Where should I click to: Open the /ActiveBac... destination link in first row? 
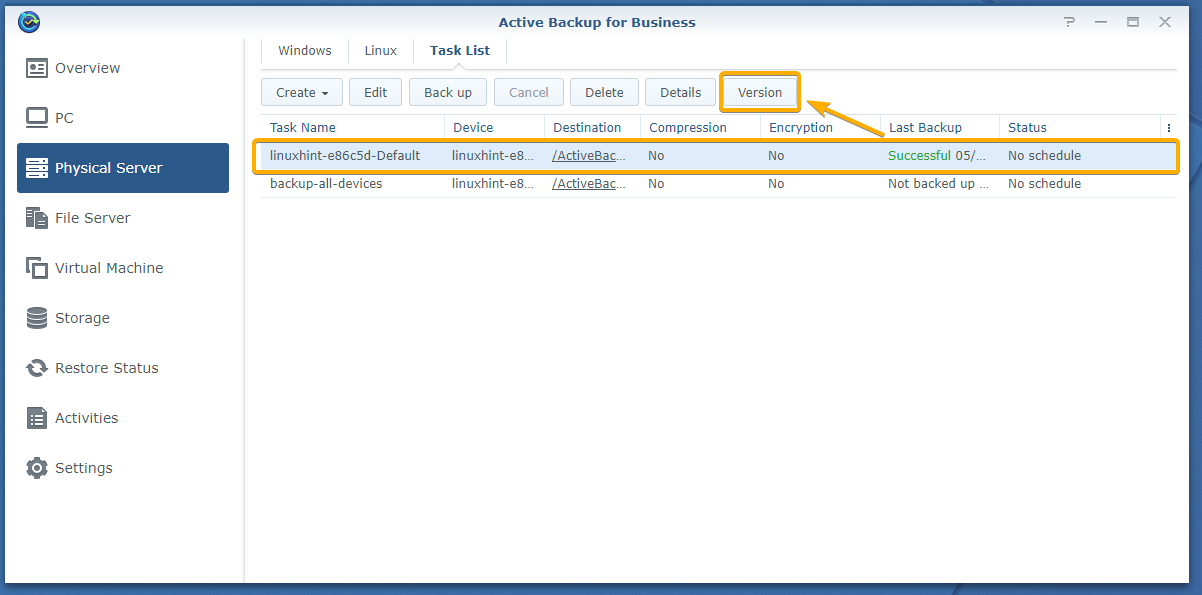[589, 156]
